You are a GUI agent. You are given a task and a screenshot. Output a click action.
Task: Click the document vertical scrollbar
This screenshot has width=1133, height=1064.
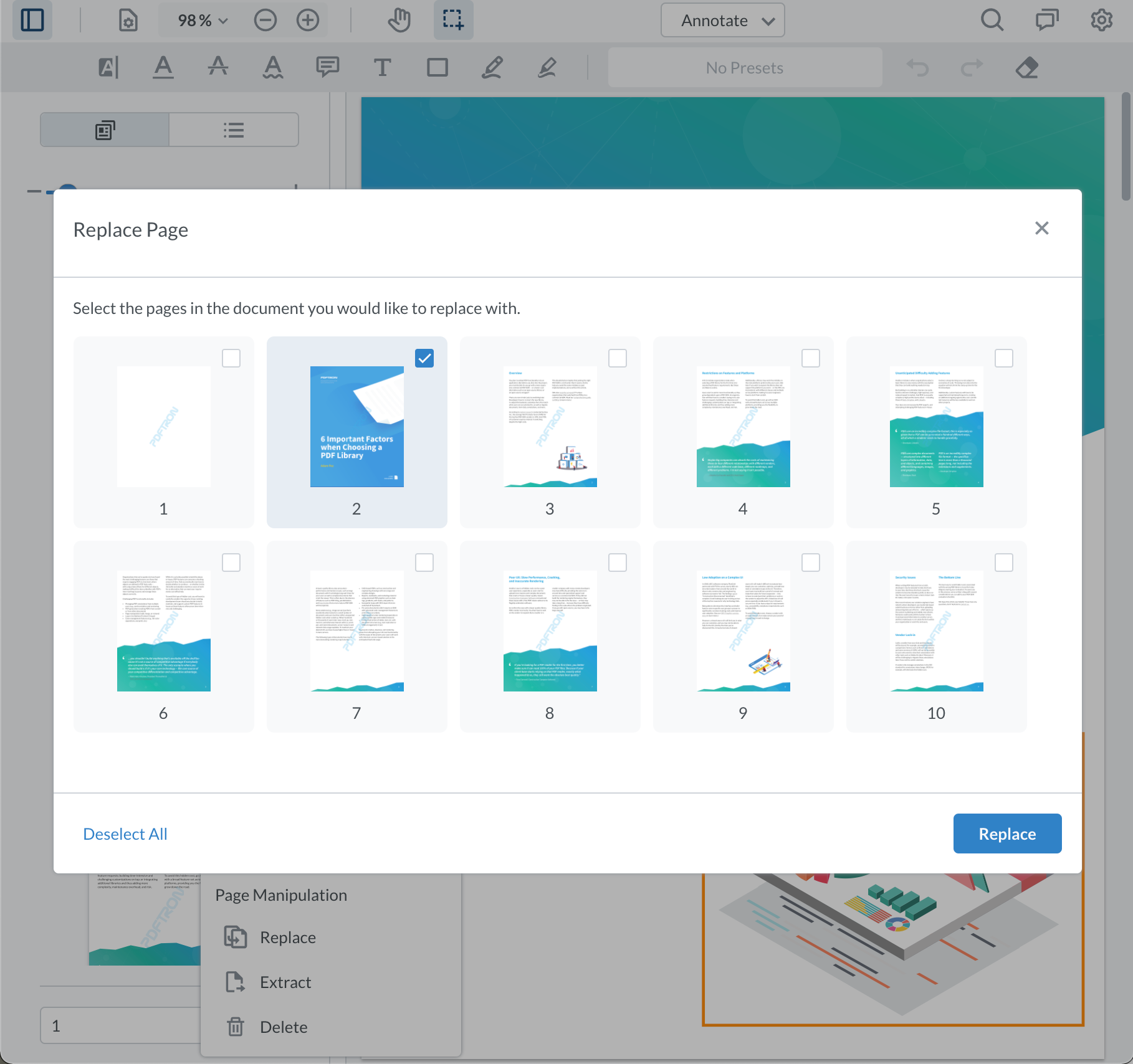tap(1126, 146)
